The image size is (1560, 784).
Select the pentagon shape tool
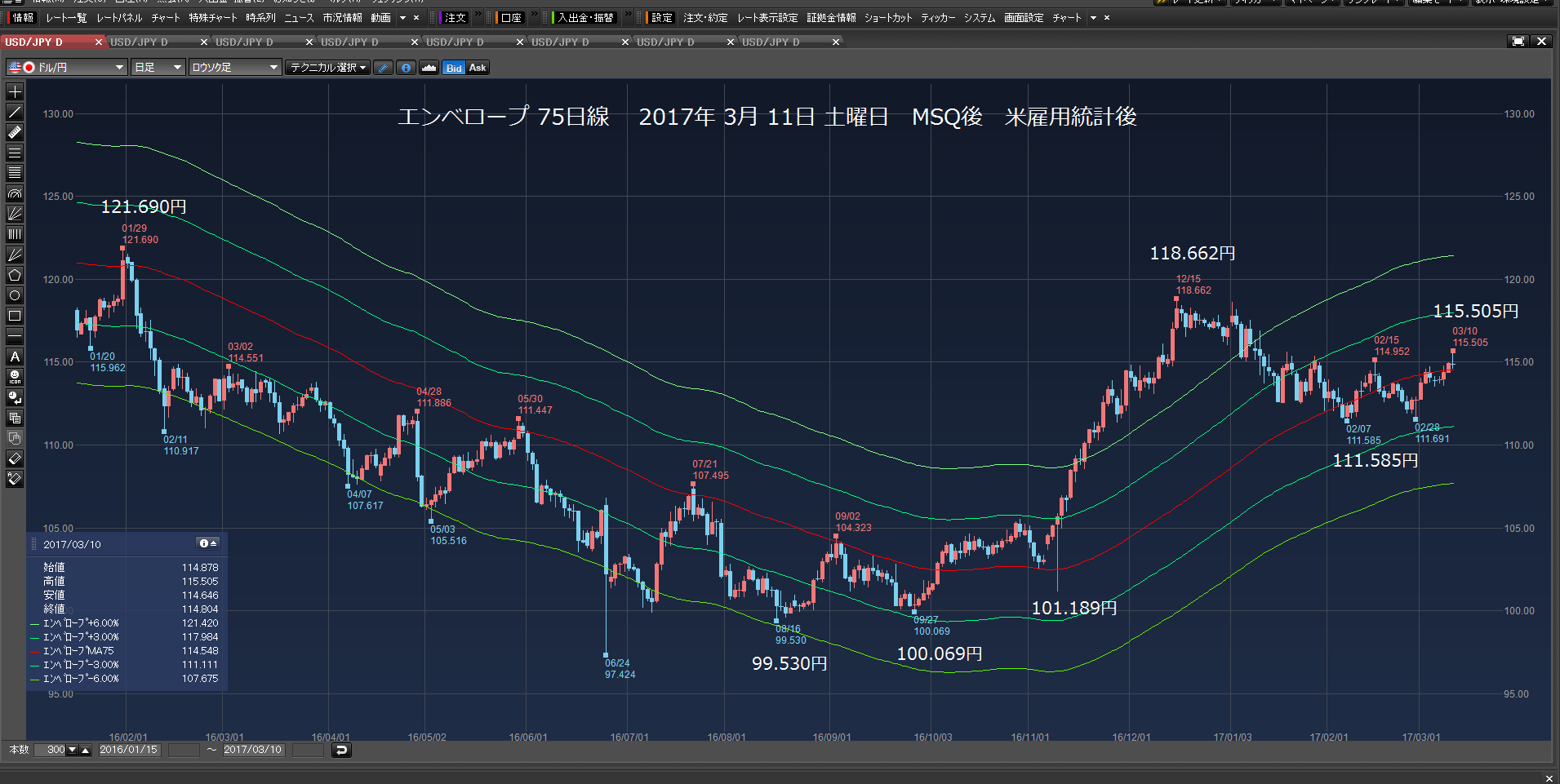coord(15,275)
